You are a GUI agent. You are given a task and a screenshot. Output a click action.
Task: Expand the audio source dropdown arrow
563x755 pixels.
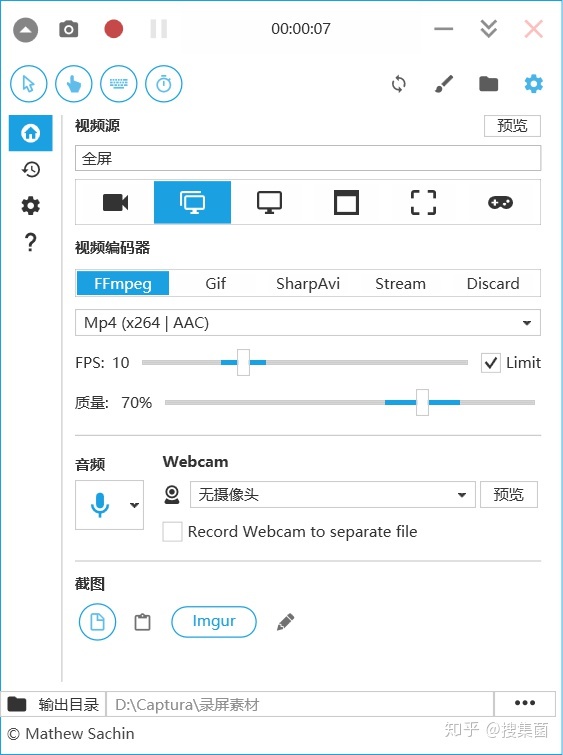(134, 505)
